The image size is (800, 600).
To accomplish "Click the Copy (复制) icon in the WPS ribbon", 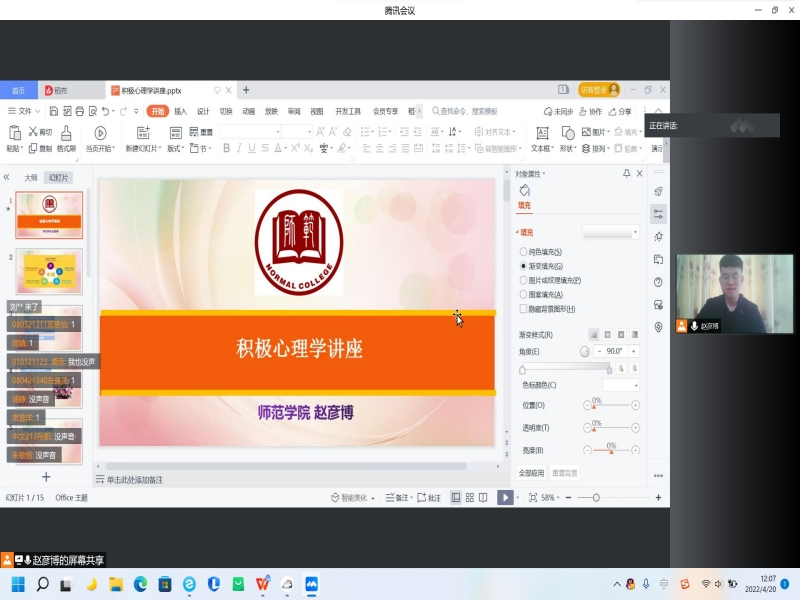I will [x=40, y=148].
